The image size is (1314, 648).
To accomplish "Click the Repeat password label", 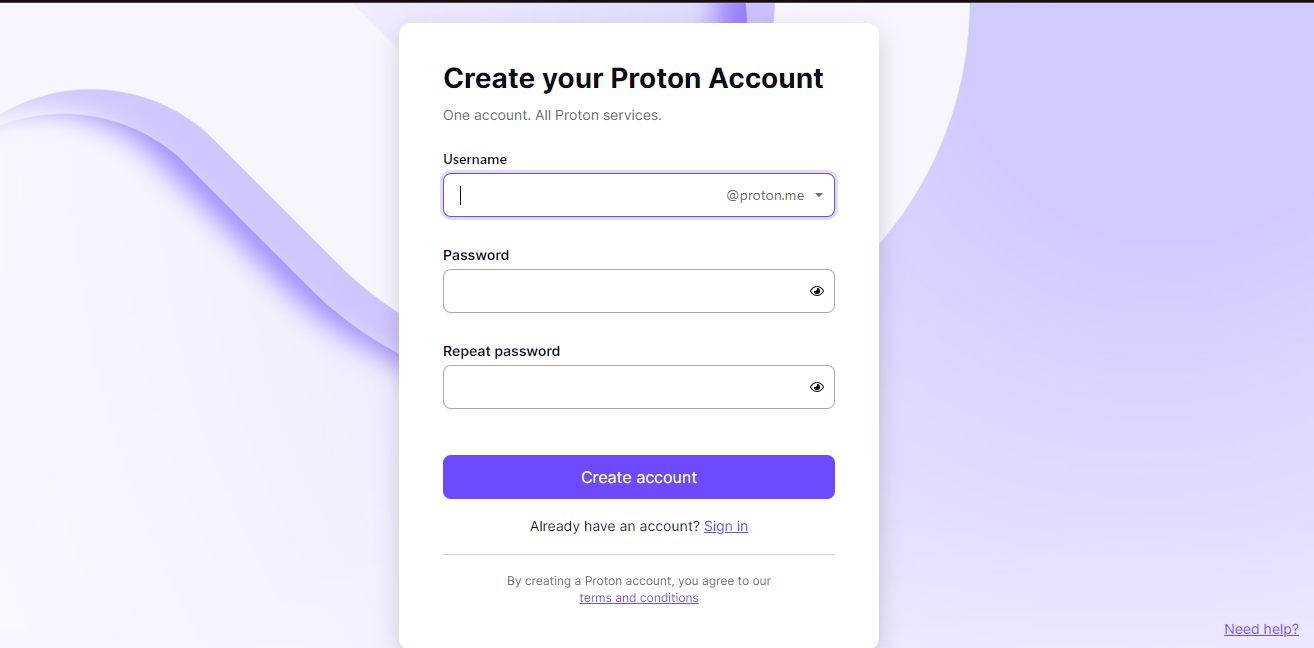I will click(501, 351).
